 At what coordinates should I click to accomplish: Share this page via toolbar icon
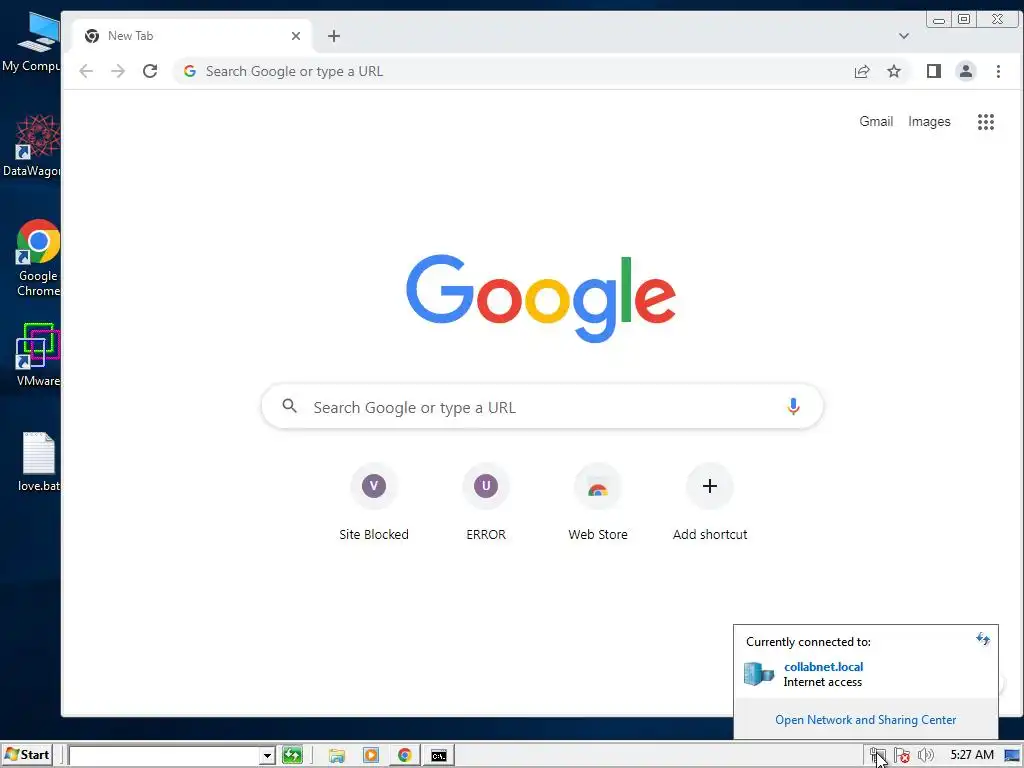tap(862, 71)
